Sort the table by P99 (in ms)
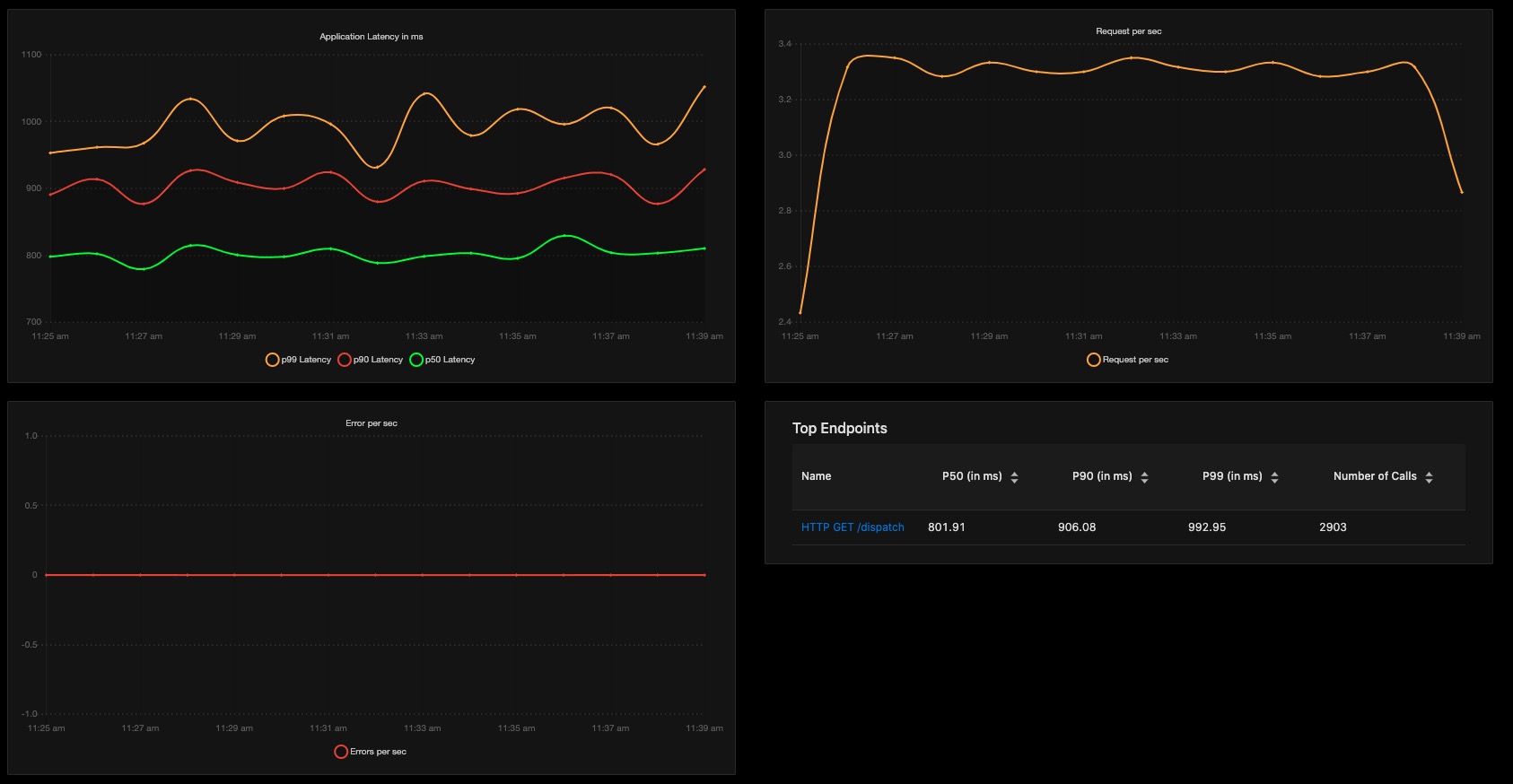Viewport: 1513px width, 784px height. coord(1274,477)
